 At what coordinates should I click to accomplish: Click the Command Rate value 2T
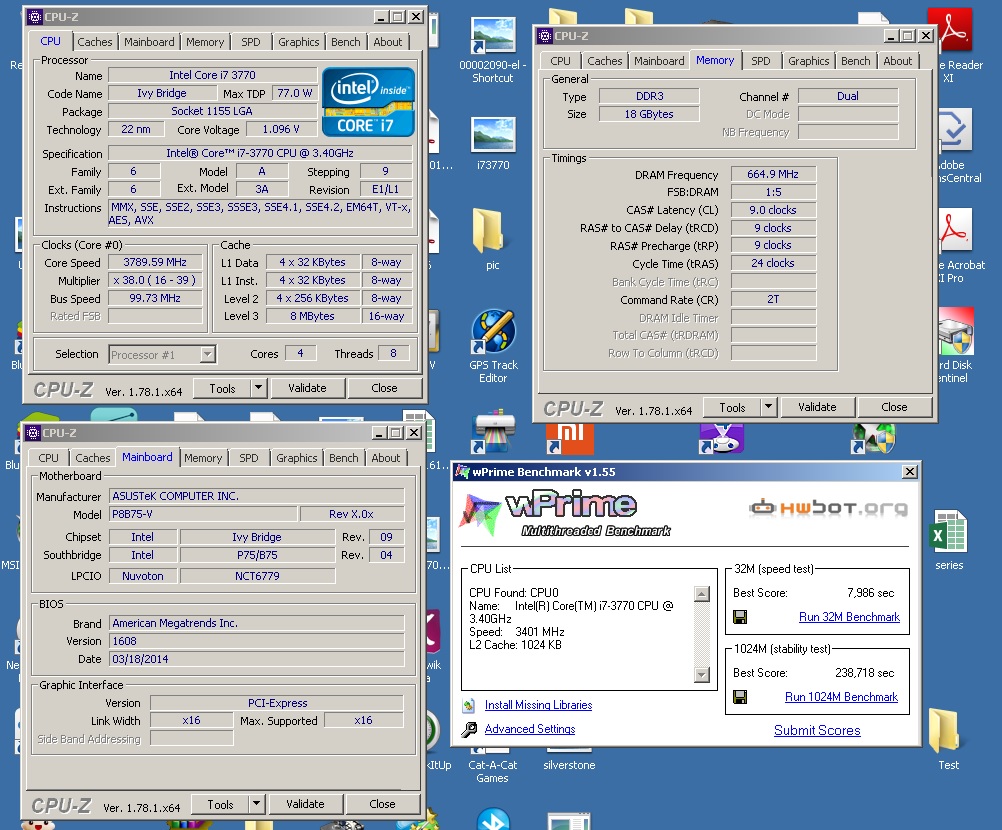click(x=773, y=299)
